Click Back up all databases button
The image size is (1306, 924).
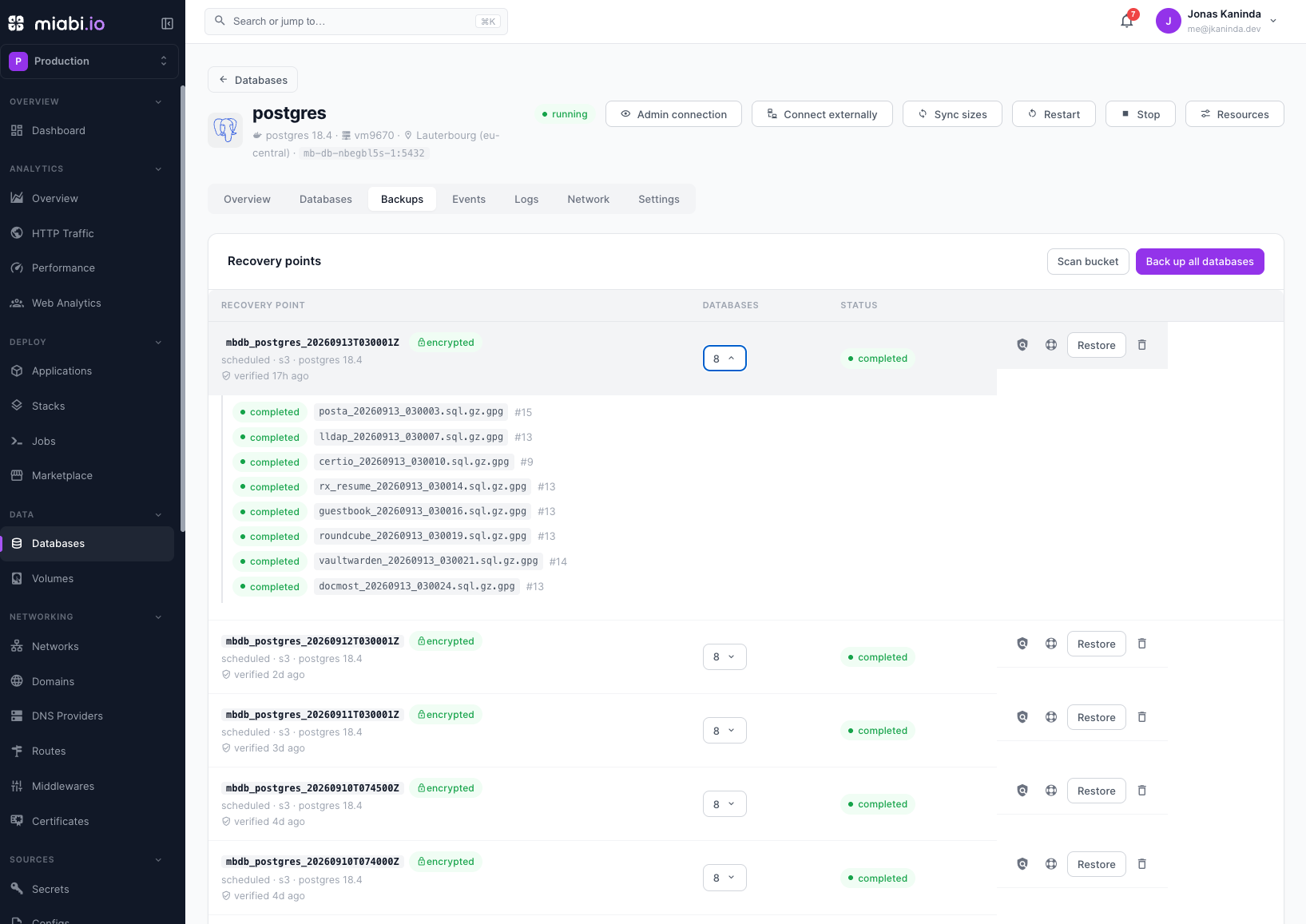1200,262
